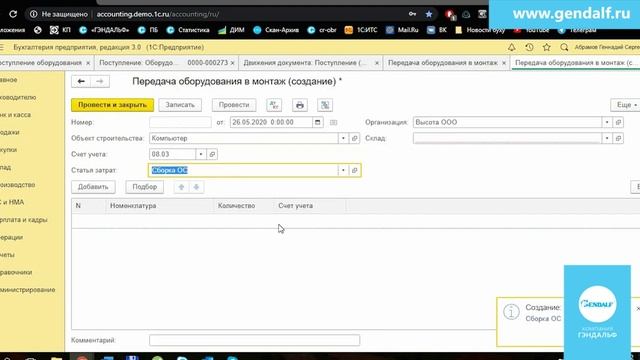Expand Статья затрат dropdown arrow
This screenshot has height=360, width=640.
click(343, 170)
